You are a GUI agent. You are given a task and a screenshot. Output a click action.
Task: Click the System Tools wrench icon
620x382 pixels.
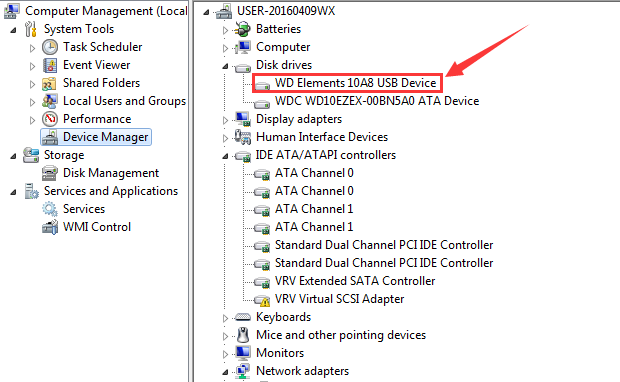point(31,29)
